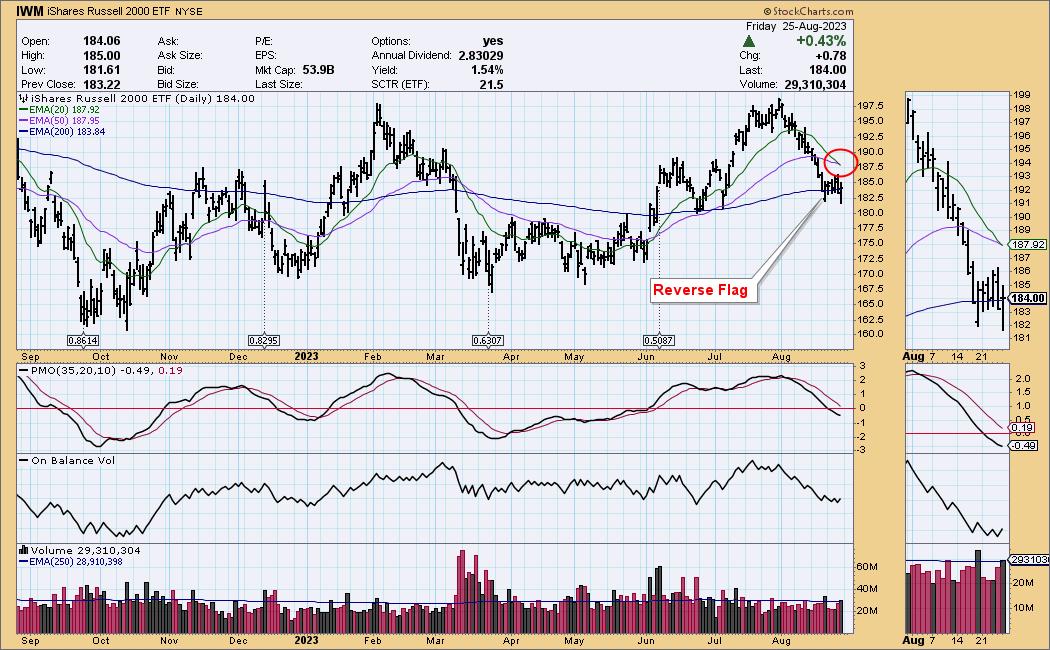Click the 0.6307 marker label
This screenshot has height=650, width=1050.
pos(488,340)
